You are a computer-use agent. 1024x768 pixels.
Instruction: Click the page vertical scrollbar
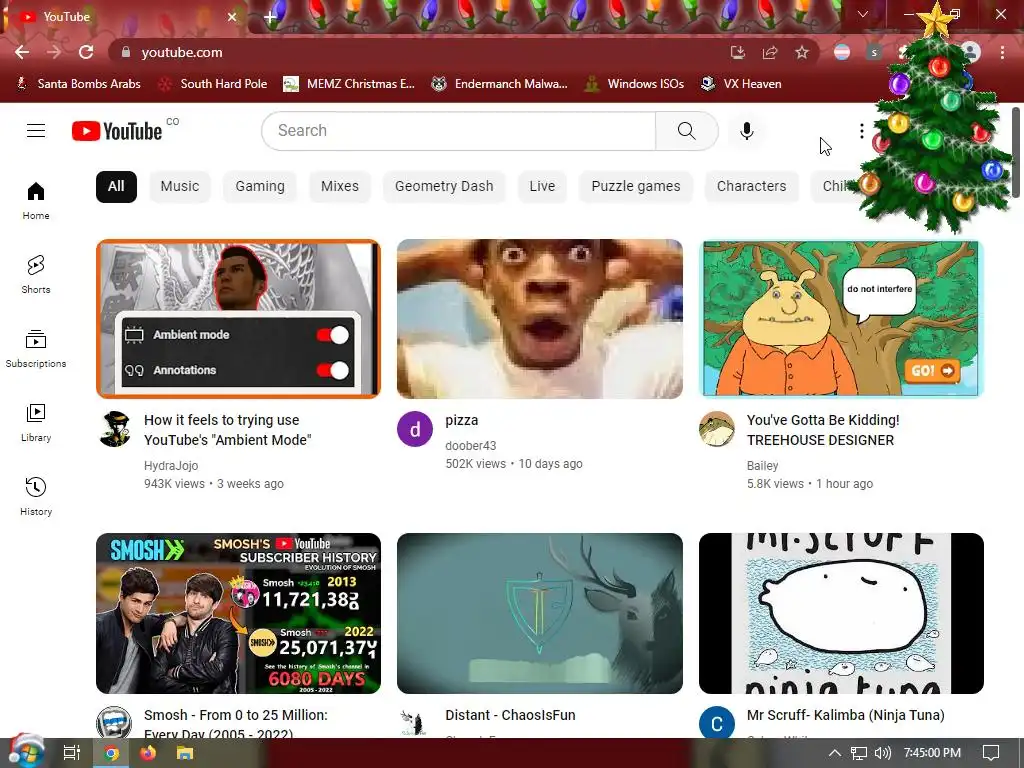pyautogui.click(x=1016, y=152)
